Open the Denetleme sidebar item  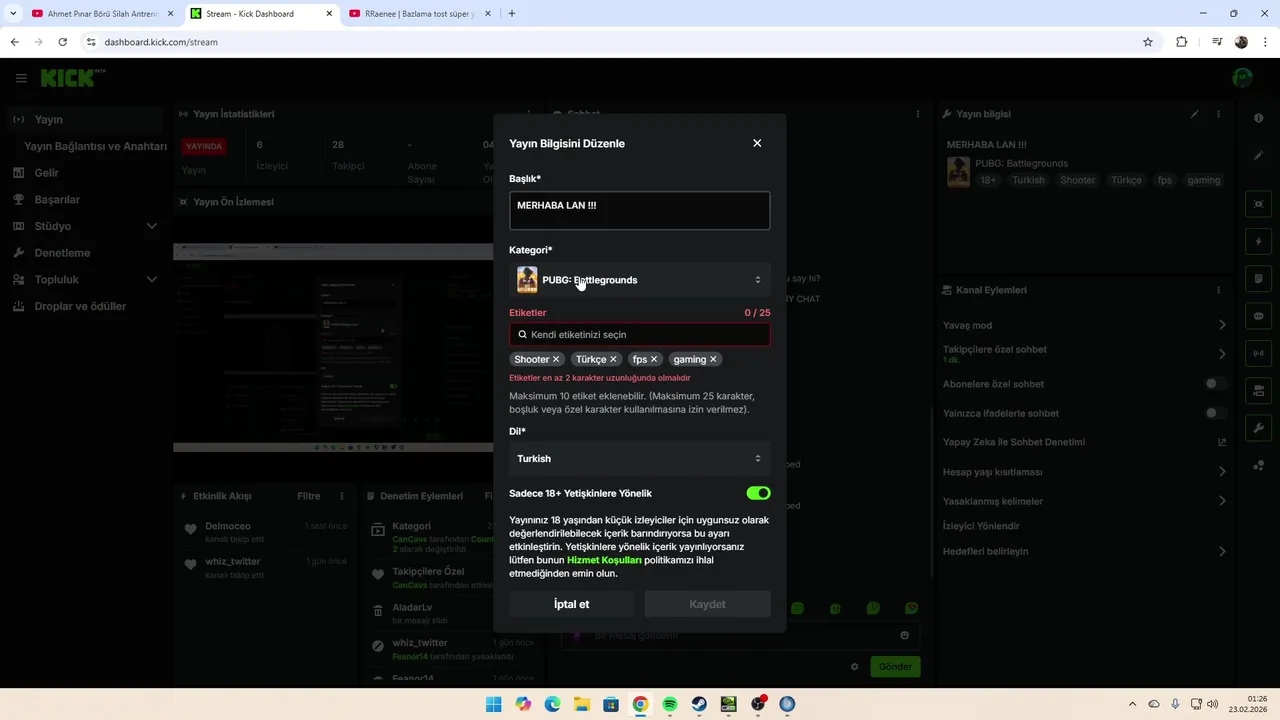click(84, 253)
